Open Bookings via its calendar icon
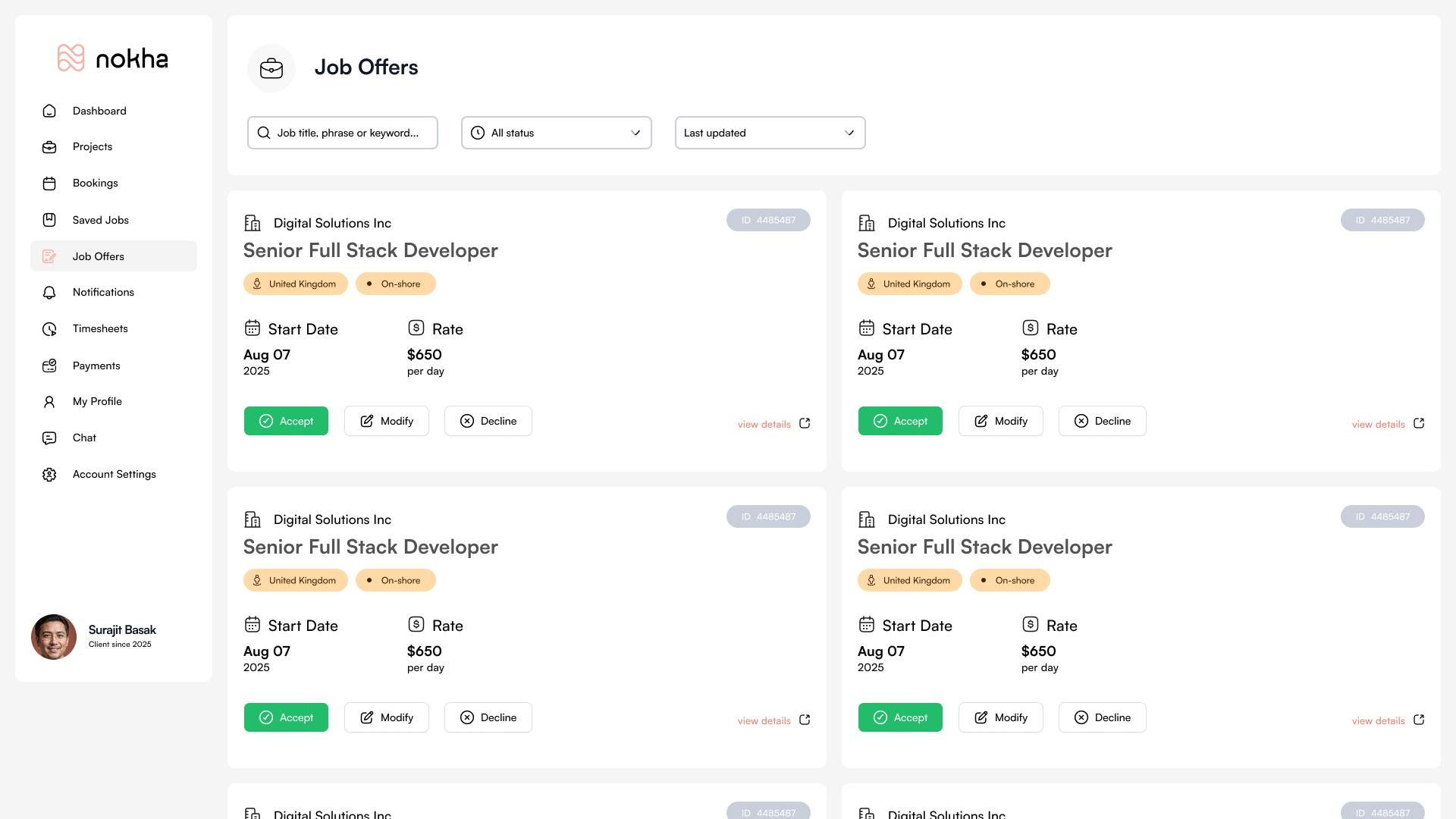 pyautogui.click(x=49, y=183)
